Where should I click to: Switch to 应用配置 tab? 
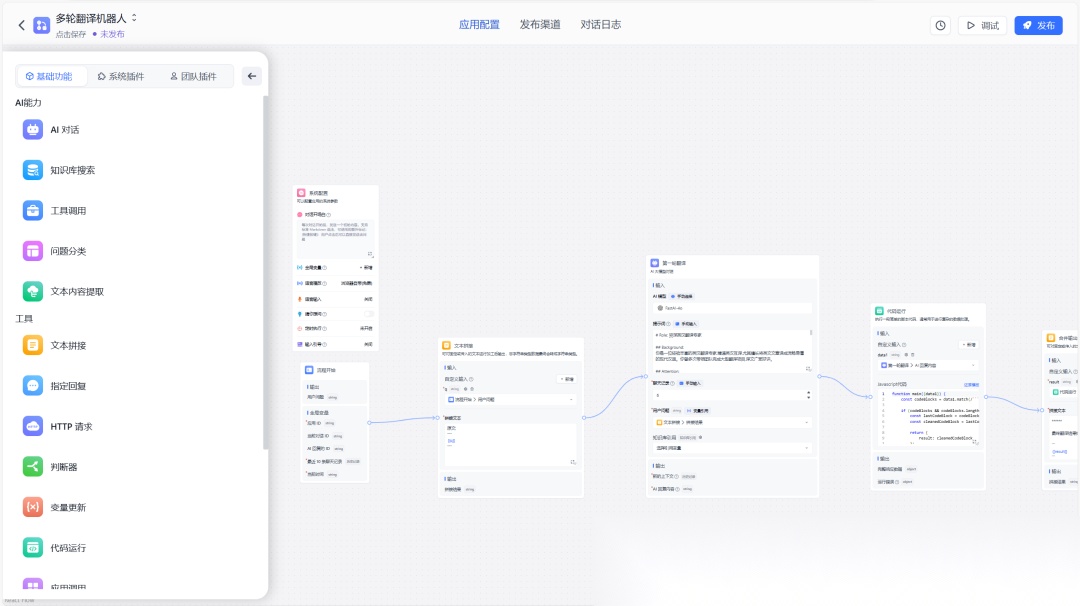pyautogui.click(x=479, y=25)
